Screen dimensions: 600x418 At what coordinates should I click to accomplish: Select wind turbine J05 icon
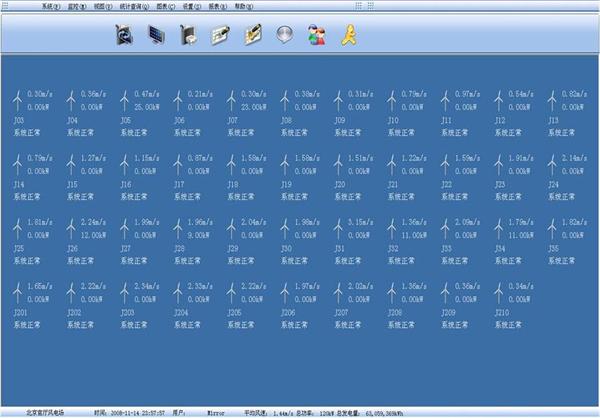(126, 101)
